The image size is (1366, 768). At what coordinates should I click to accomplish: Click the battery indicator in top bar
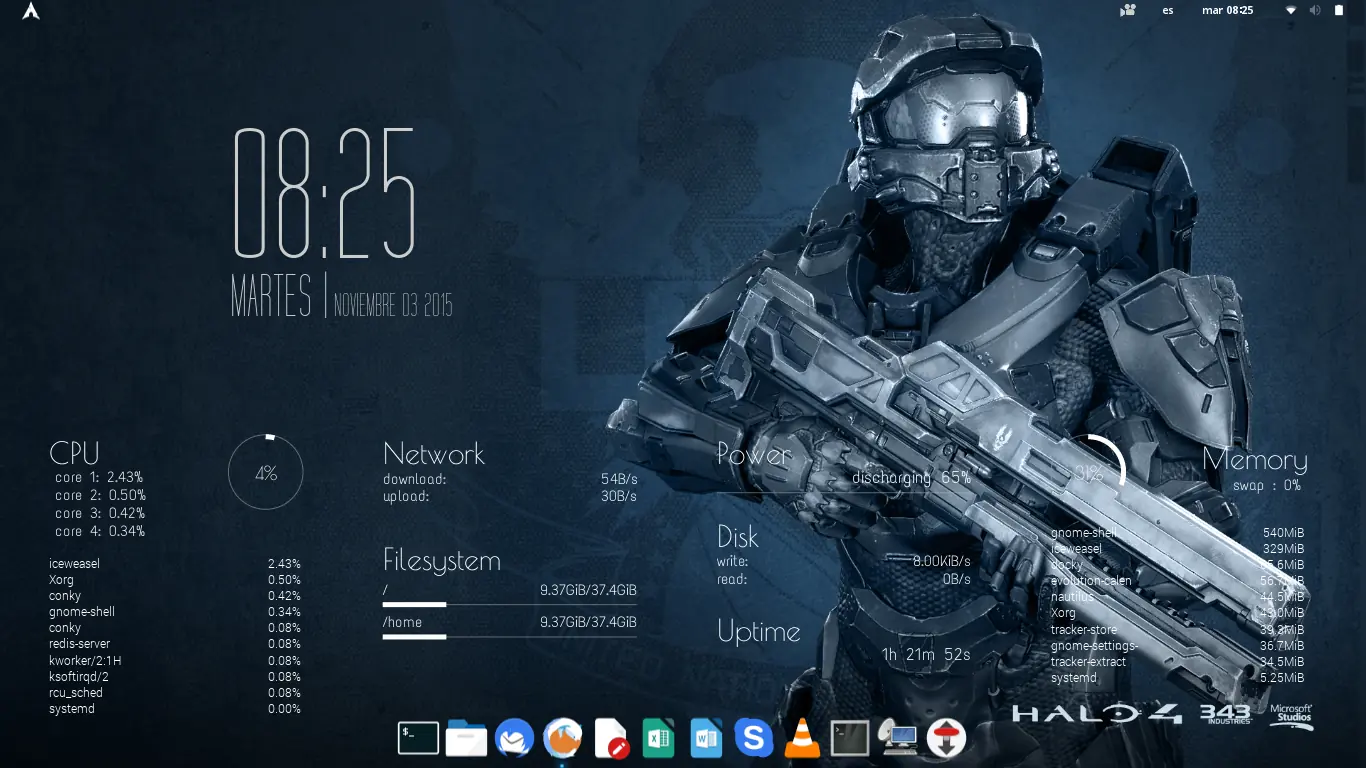click(x=1340, y=11)
